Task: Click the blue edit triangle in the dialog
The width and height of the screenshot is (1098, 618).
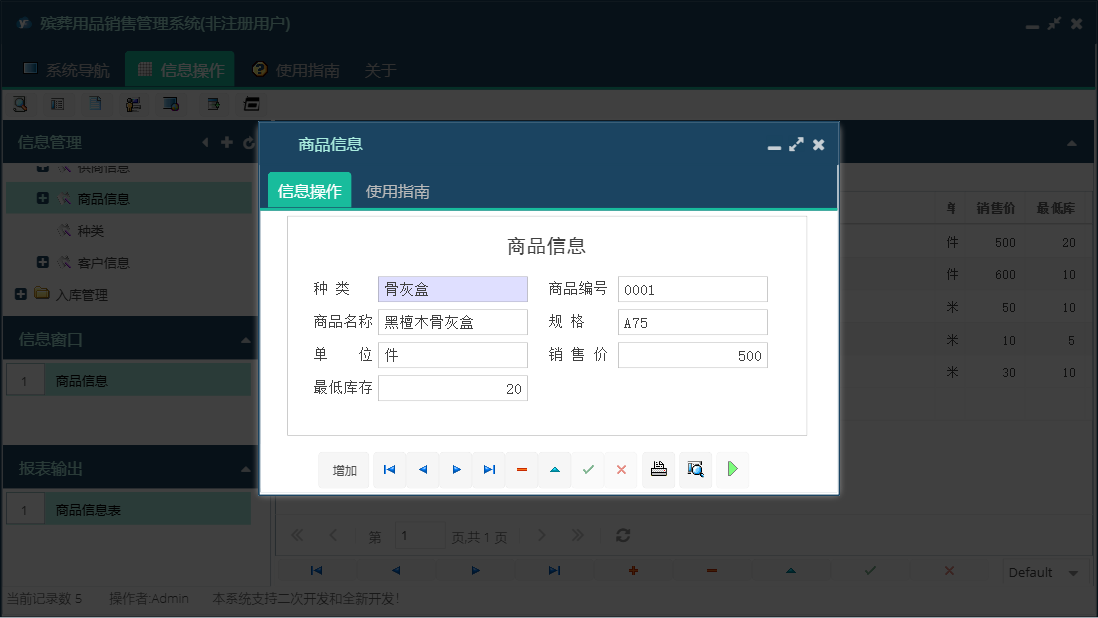Action: point(554,469)
